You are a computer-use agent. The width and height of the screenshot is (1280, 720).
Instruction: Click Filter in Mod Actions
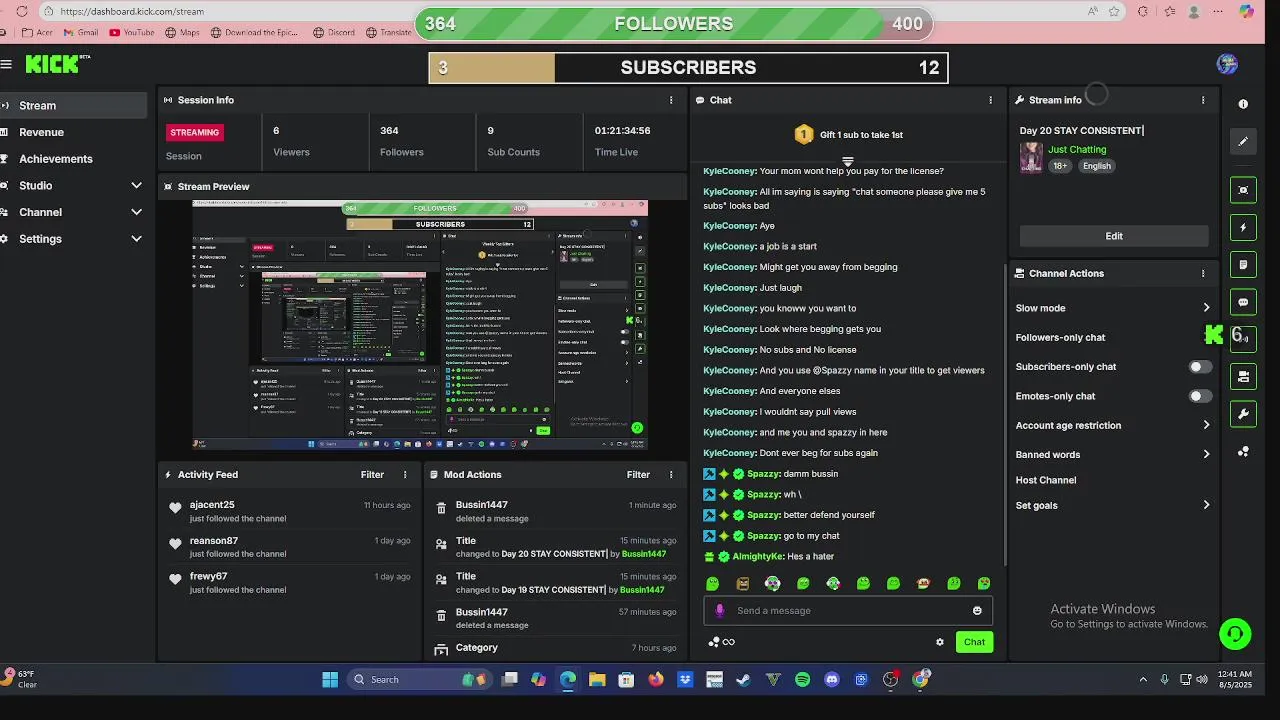[x=638, y=475]
